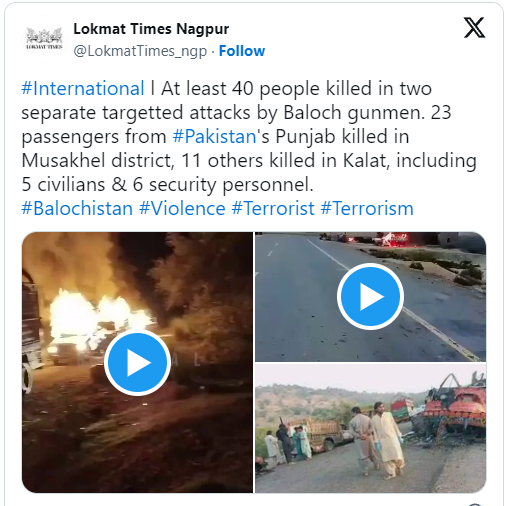Open the @LokmatTimes_ngp handle
The image size is (515, 506).
[x=140, y=51]
